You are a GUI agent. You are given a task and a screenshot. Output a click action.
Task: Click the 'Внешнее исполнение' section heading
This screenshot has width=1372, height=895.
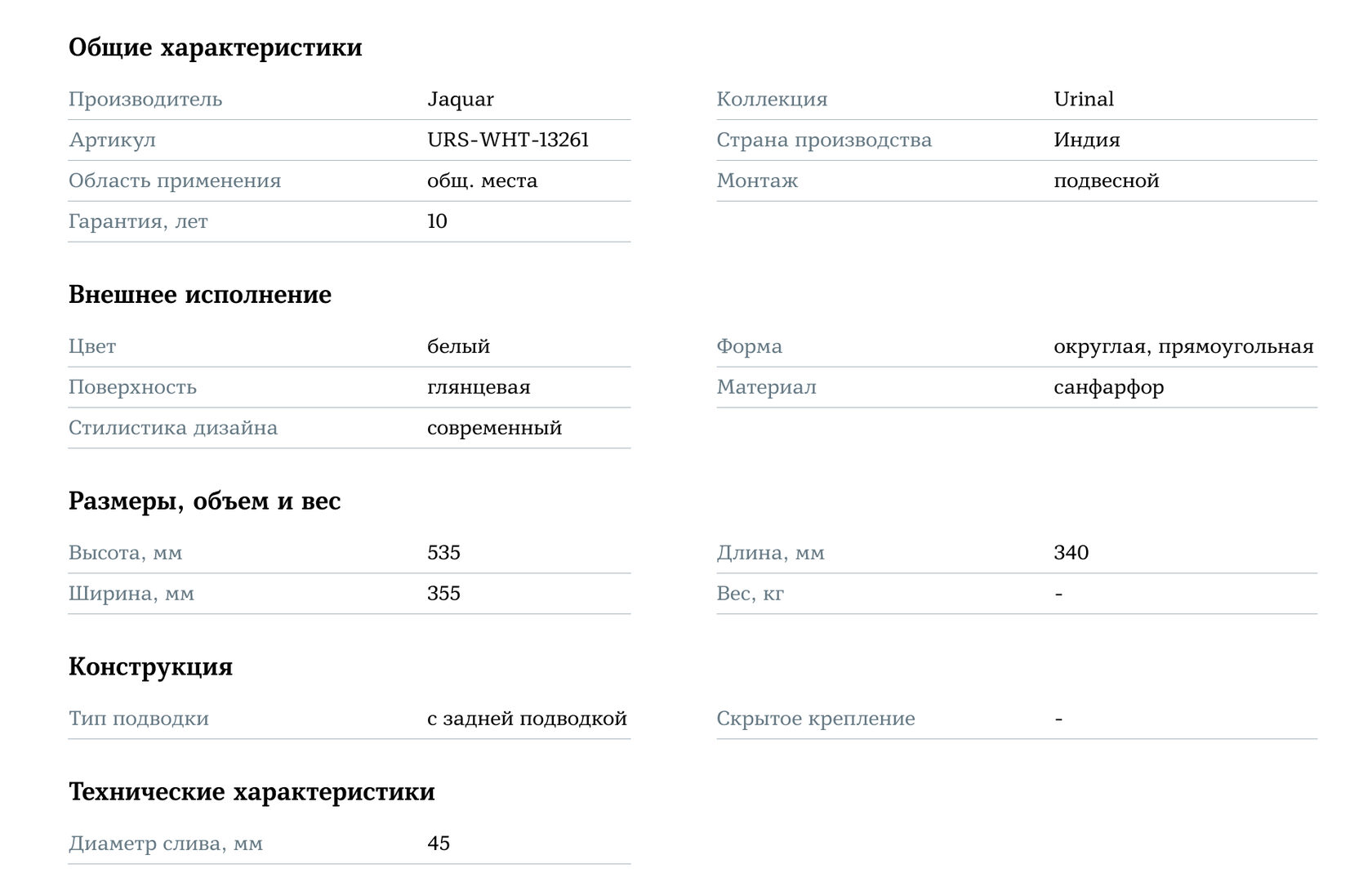pyautogui.click(x=199, y=295)
